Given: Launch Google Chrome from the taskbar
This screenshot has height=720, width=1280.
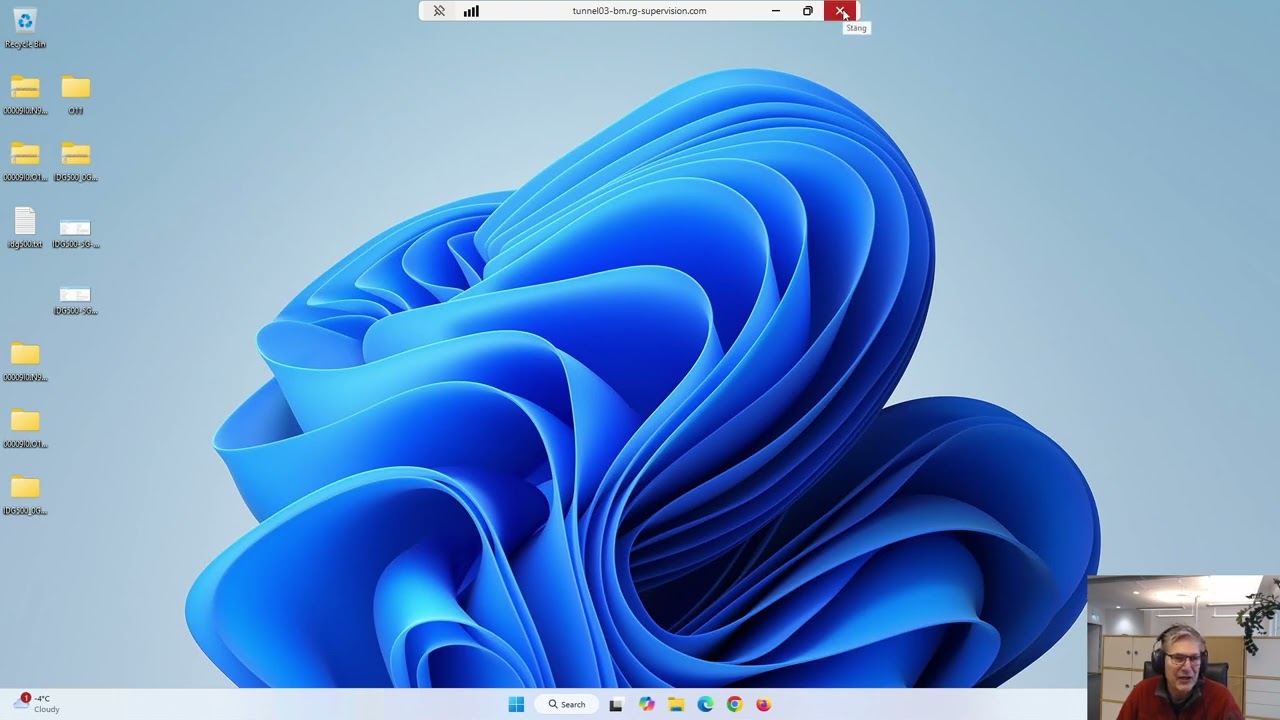Looking at the screenshot, I should 734,704.
